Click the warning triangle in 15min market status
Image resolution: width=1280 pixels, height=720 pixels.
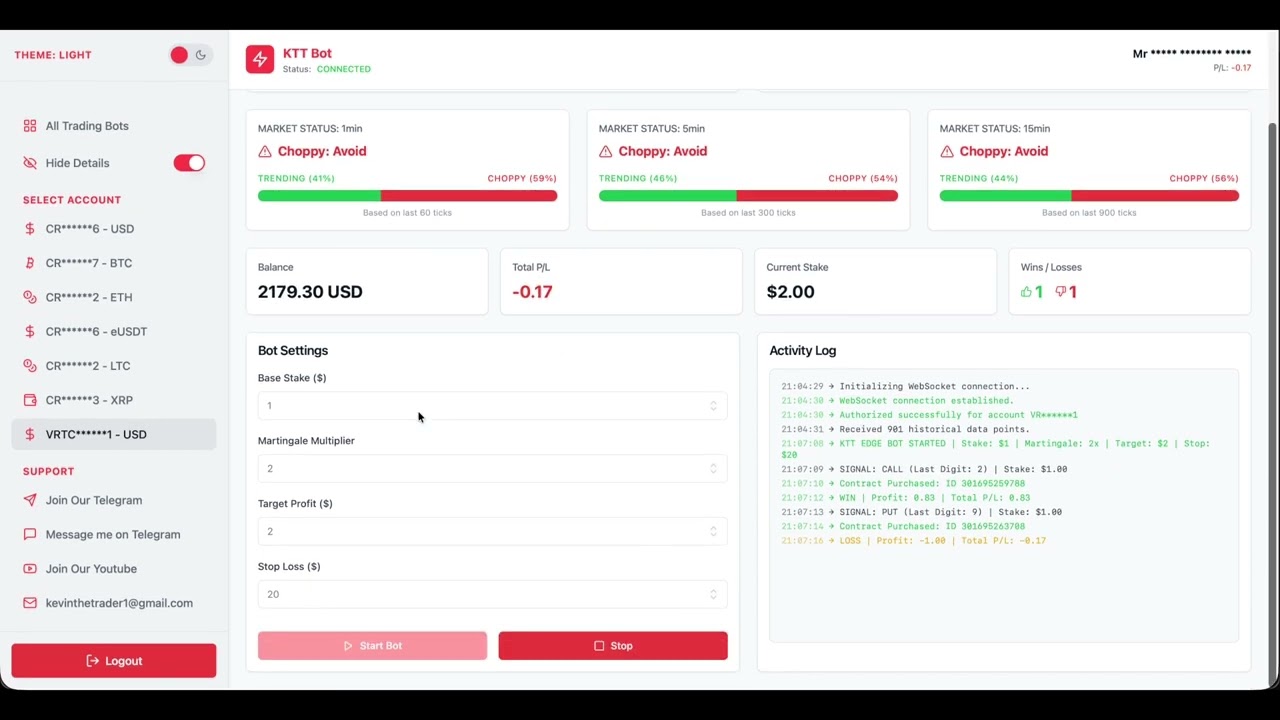click(x=947, y=151)
